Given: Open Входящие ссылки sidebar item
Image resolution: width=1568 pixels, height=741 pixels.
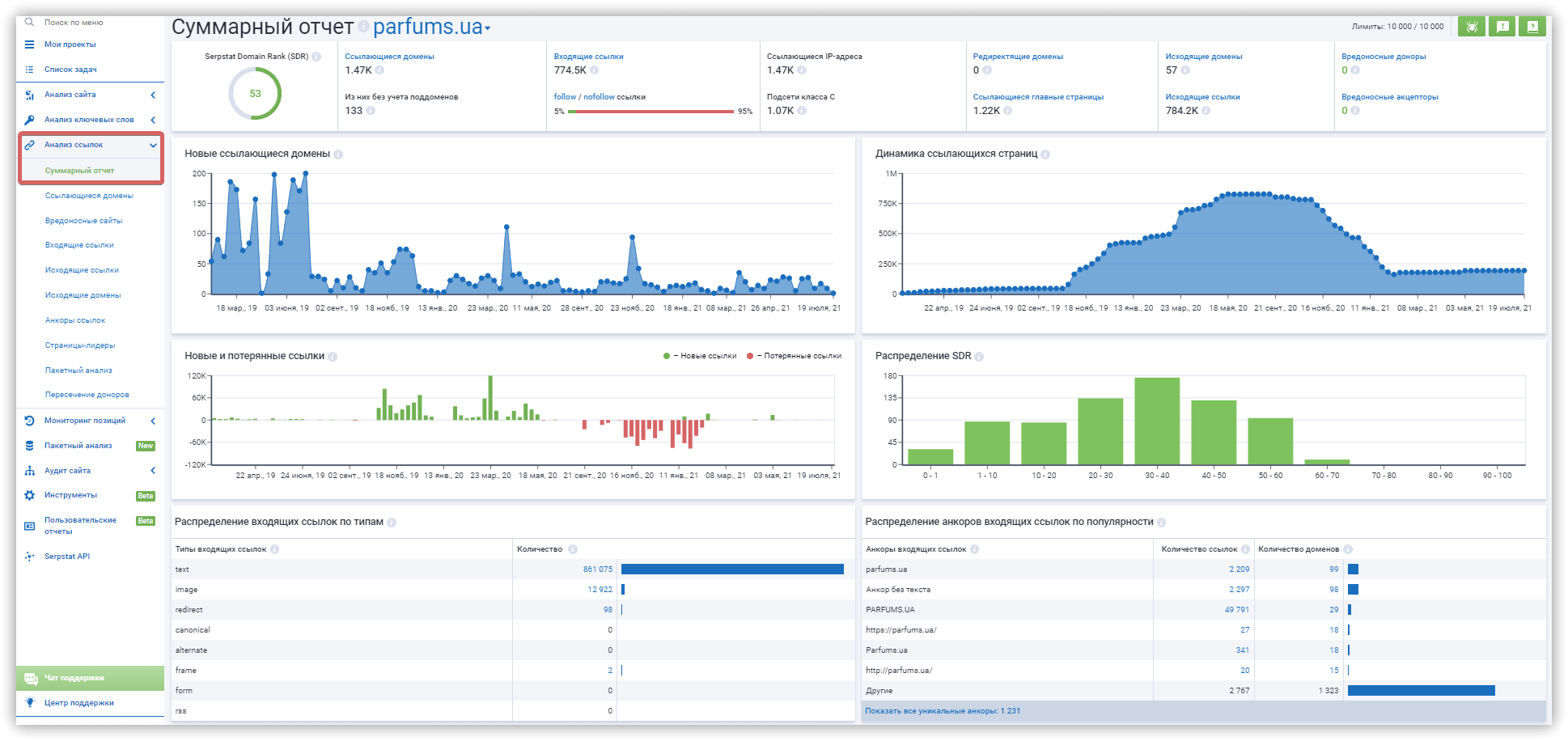Looking at the screenshot, I should tap(79, 245).
